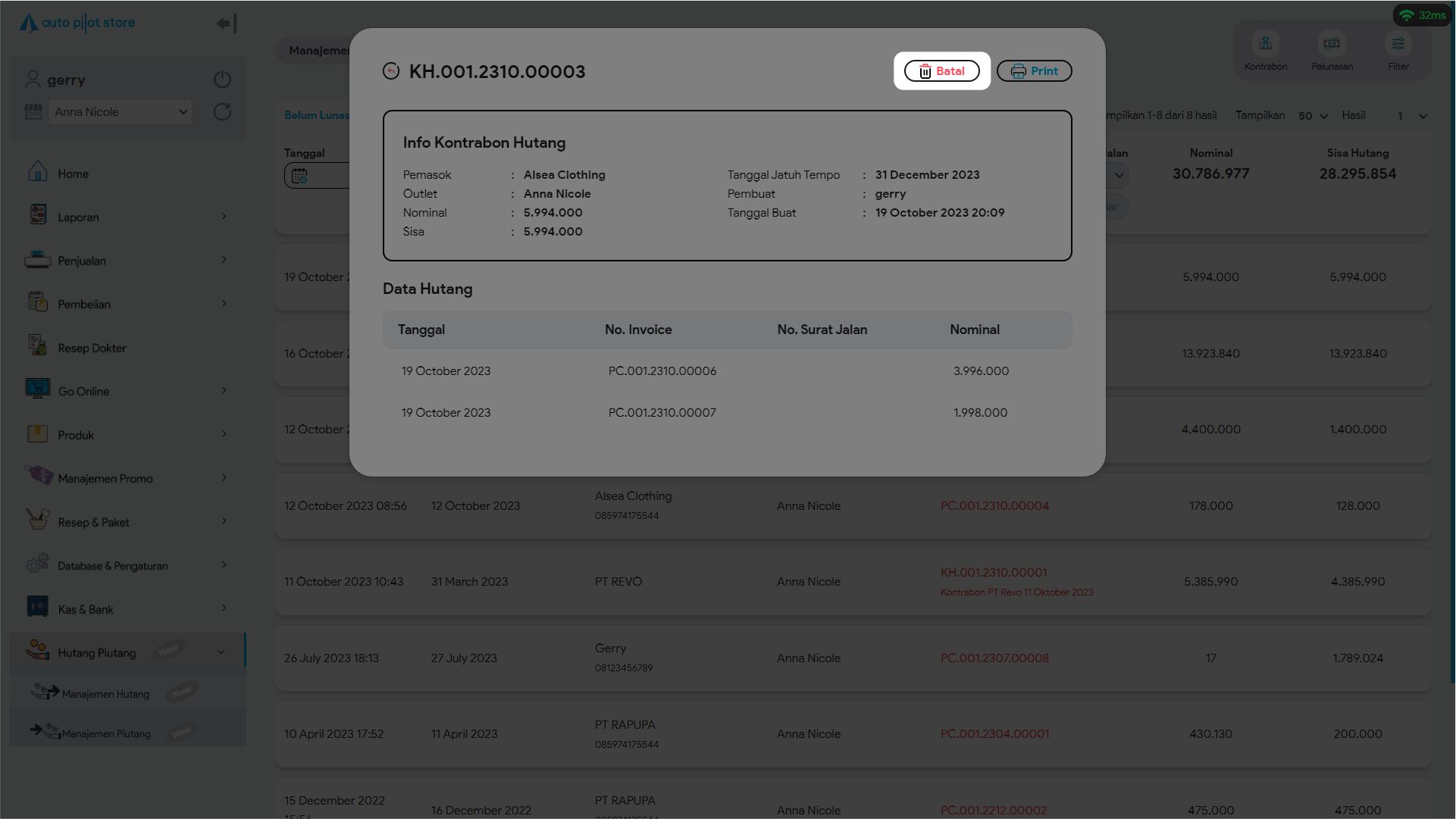Go to the Home menu item

coord(73,173)
